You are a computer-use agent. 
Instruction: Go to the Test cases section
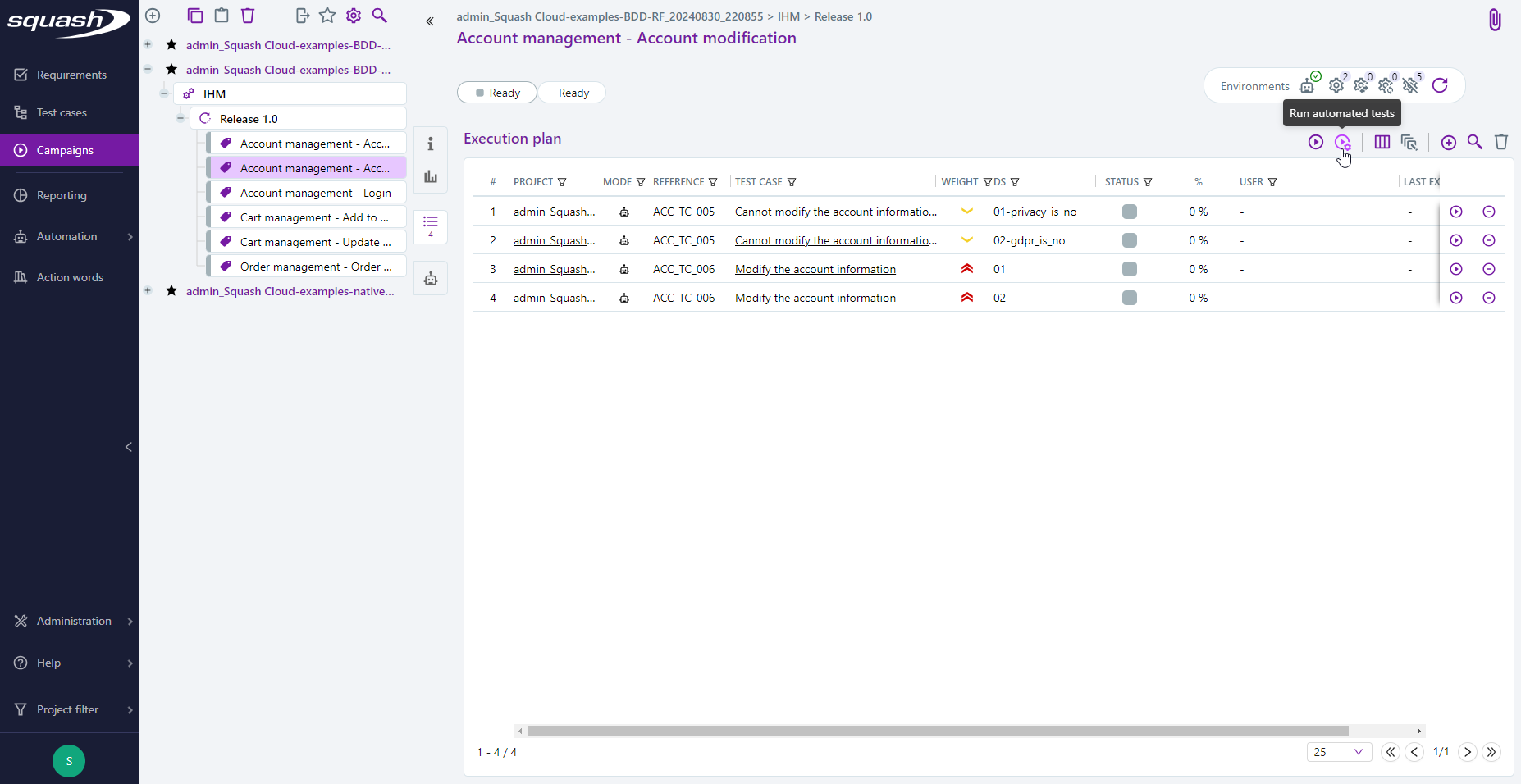[x=61, y=112]
